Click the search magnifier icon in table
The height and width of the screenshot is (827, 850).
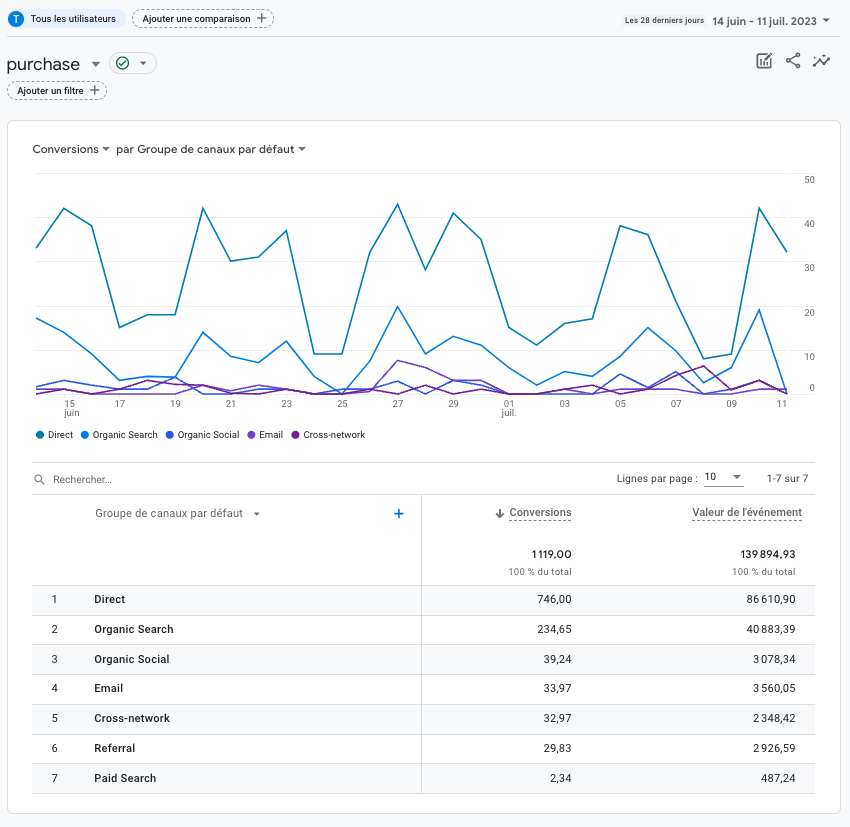(x=40, y=479)
